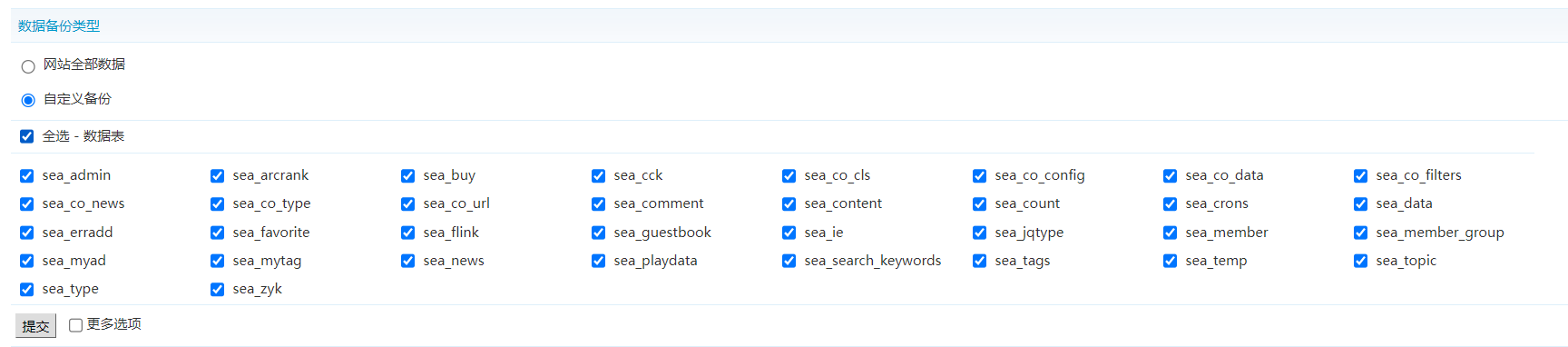Screen dimensions: 1568x347
Task: Uncheck the sea_co_news table checkbox
Action: 27,204
